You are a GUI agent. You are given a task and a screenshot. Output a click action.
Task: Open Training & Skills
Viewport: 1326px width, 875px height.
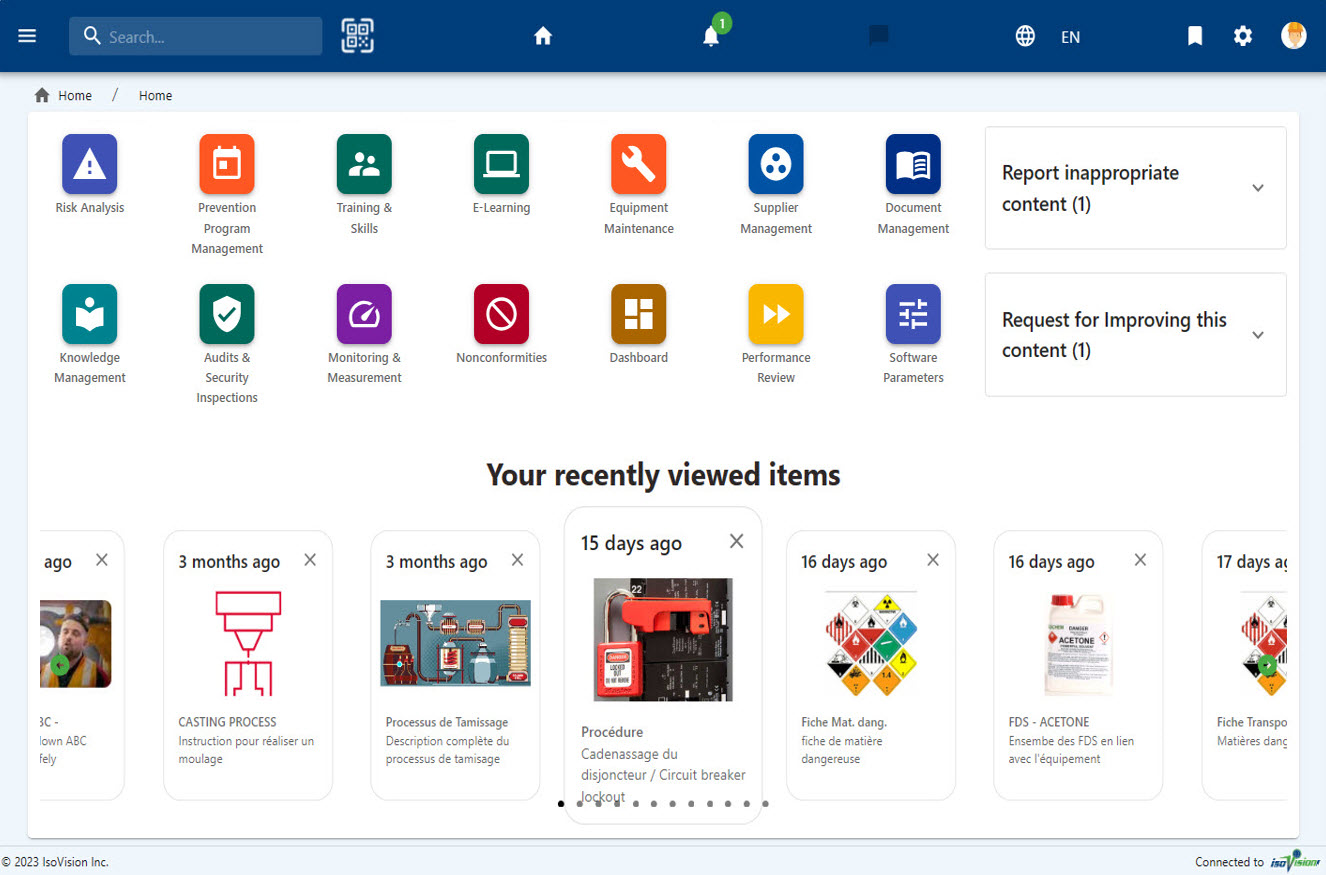click(364, 163)
